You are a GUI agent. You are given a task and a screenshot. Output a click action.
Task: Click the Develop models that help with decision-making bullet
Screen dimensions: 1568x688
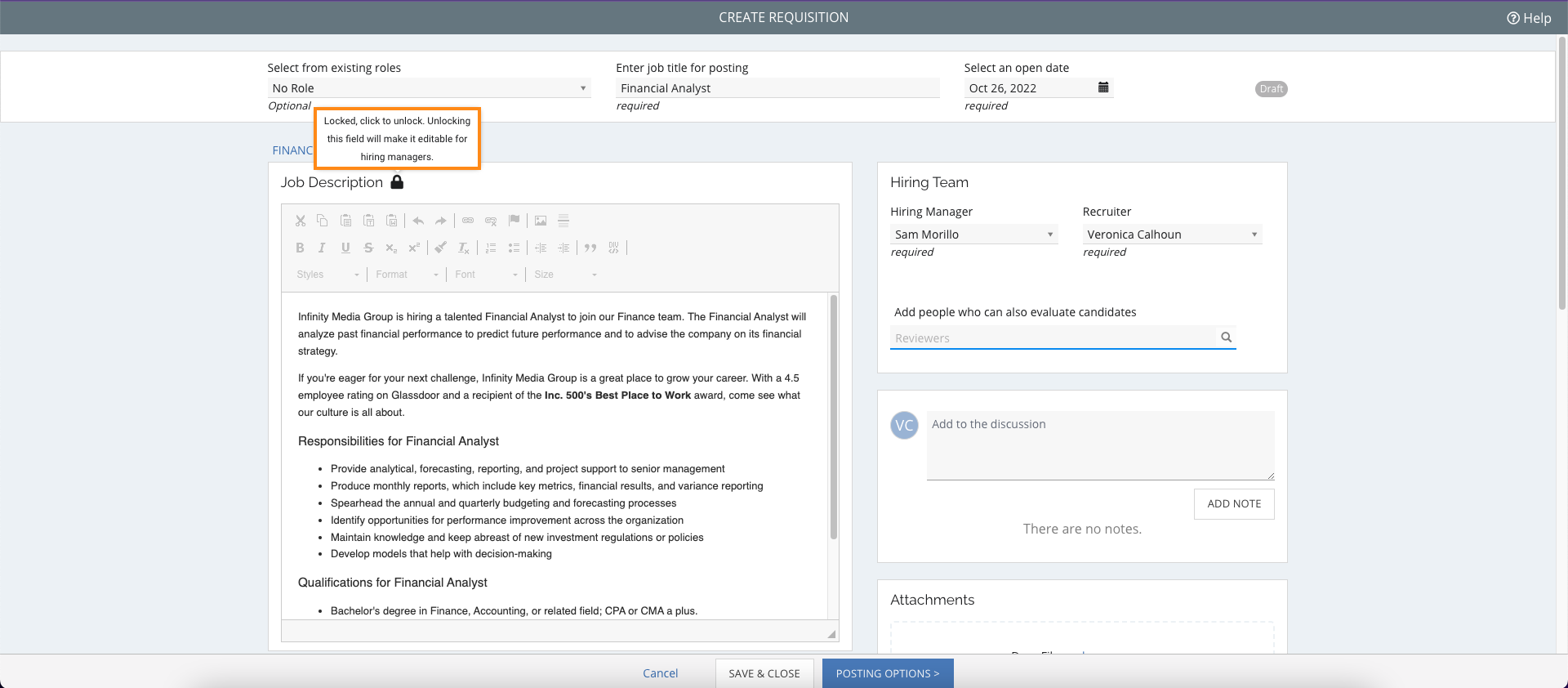coord(441,554)
